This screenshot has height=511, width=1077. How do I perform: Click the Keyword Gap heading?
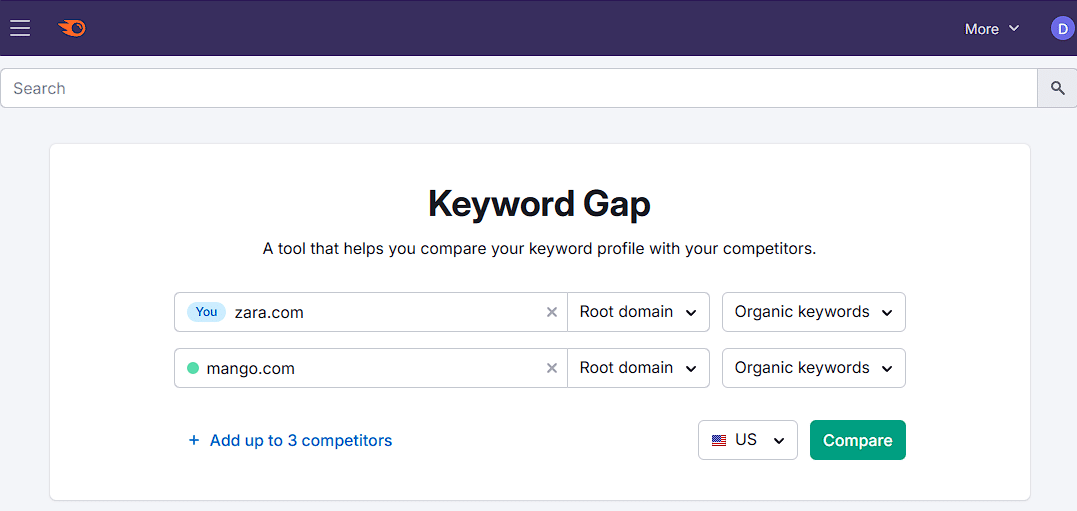pos(539,204)
